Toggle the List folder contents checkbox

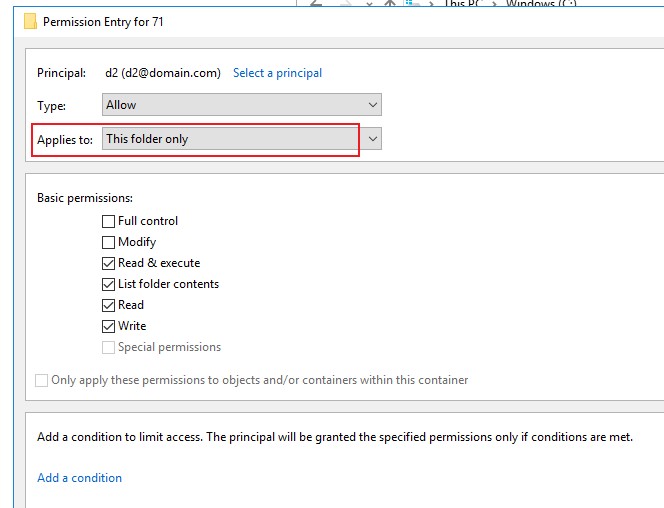pos(108,284)
